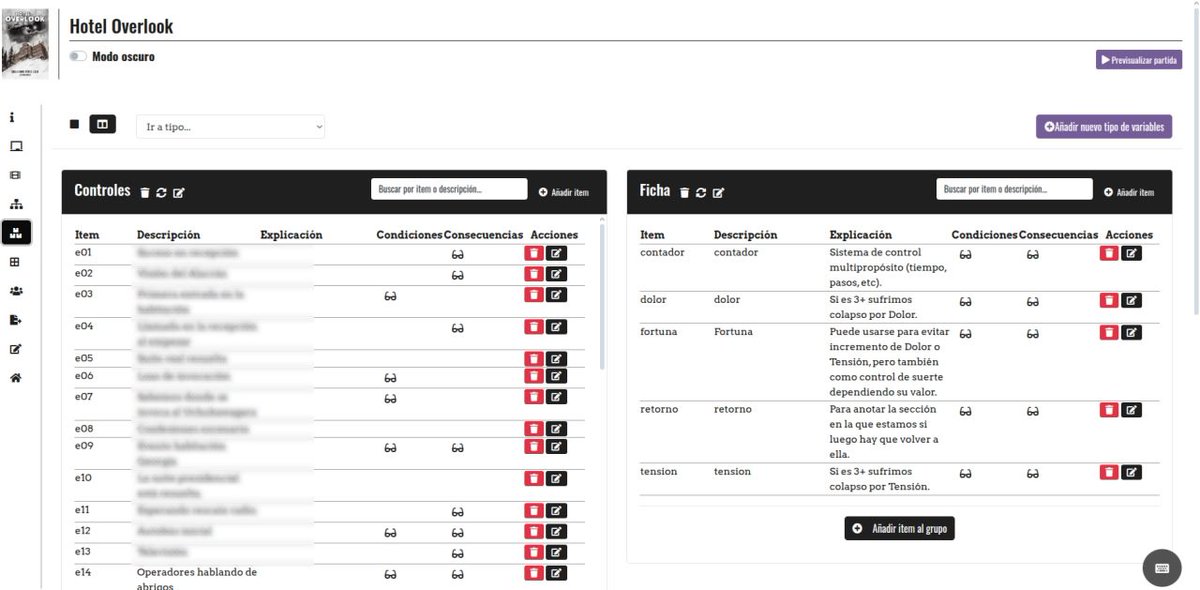Open the users group section in sidebar
The width and height of the screenshot is (1200, 590).
[16, 291]
